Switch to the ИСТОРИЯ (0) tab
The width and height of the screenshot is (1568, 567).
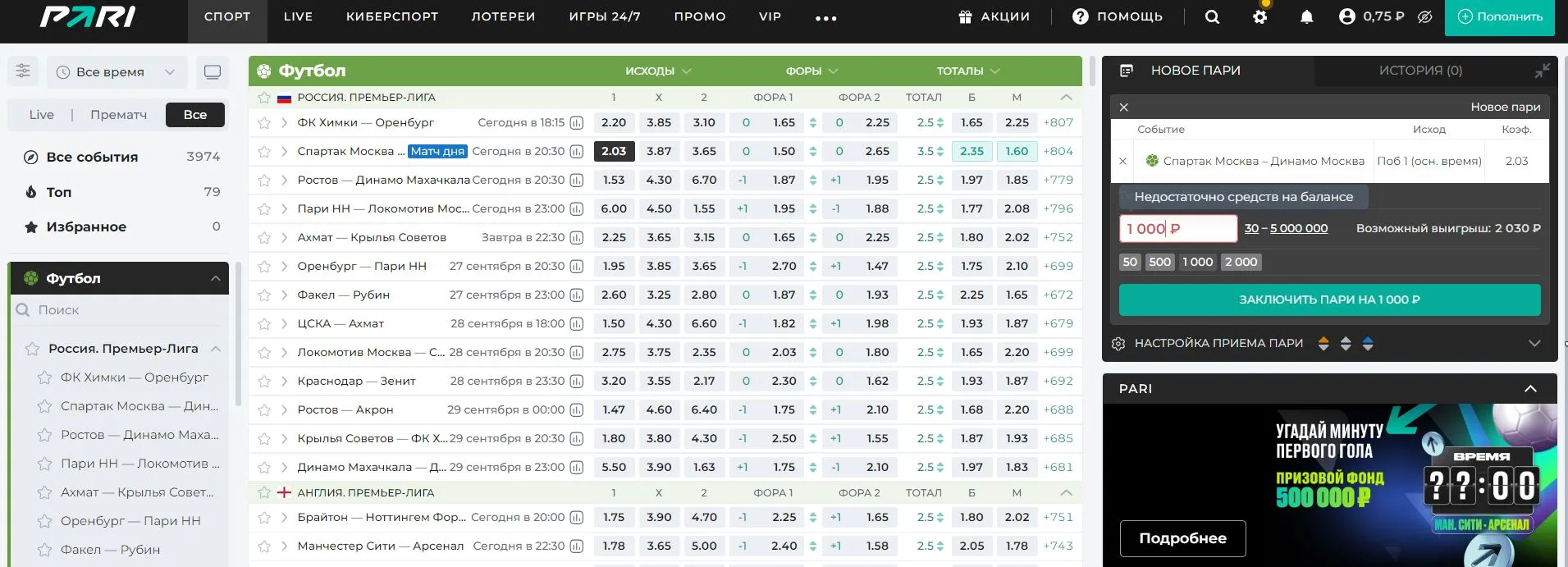coord(1420,71)
